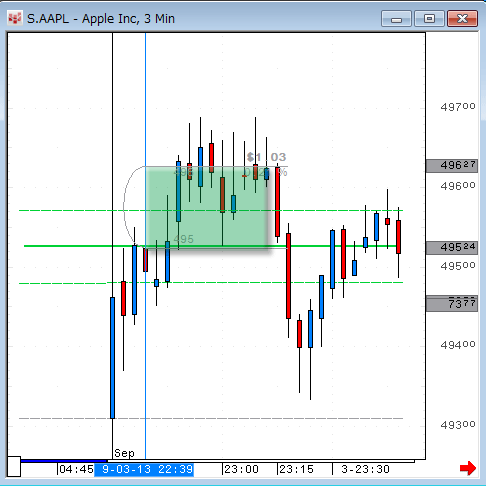Viewport: 486px width, 486px height.
Task: Click the $1.03 measurement label
Action: [x=266, y=157]
